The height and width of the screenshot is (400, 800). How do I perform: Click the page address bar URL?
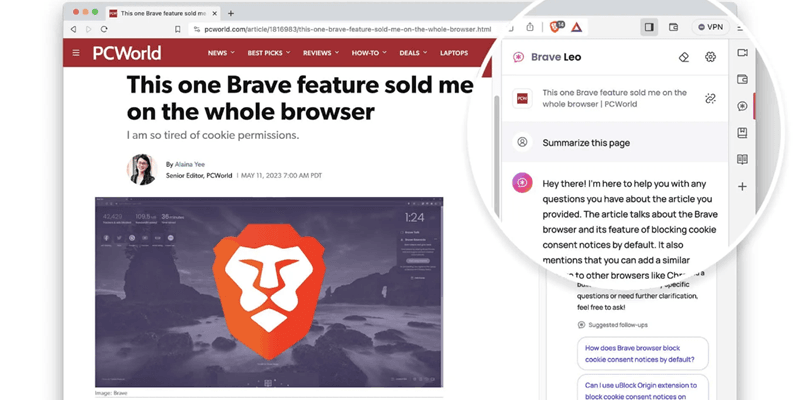click(347, 29)
